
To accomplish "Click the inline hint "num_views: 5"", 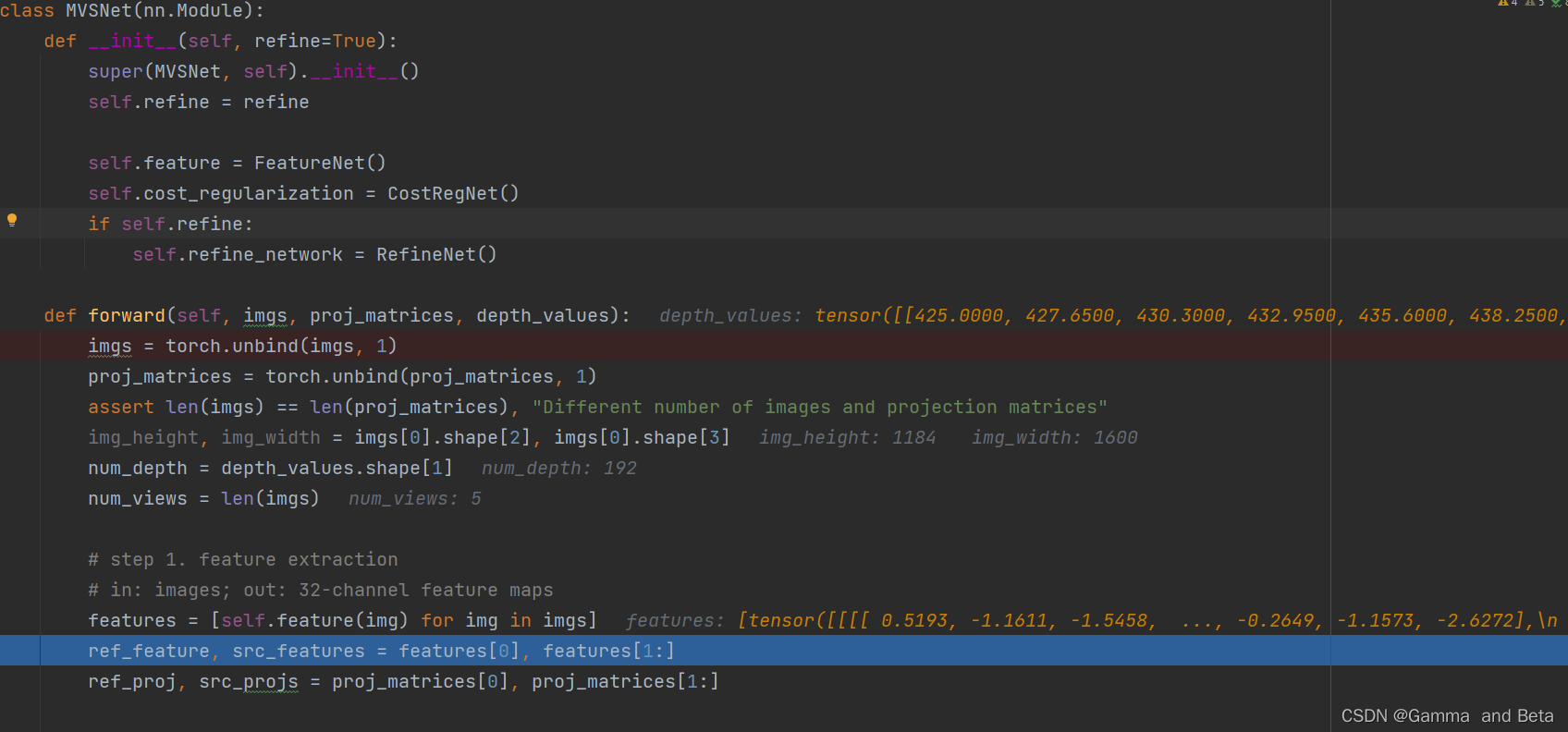I will tap(415, 498).
